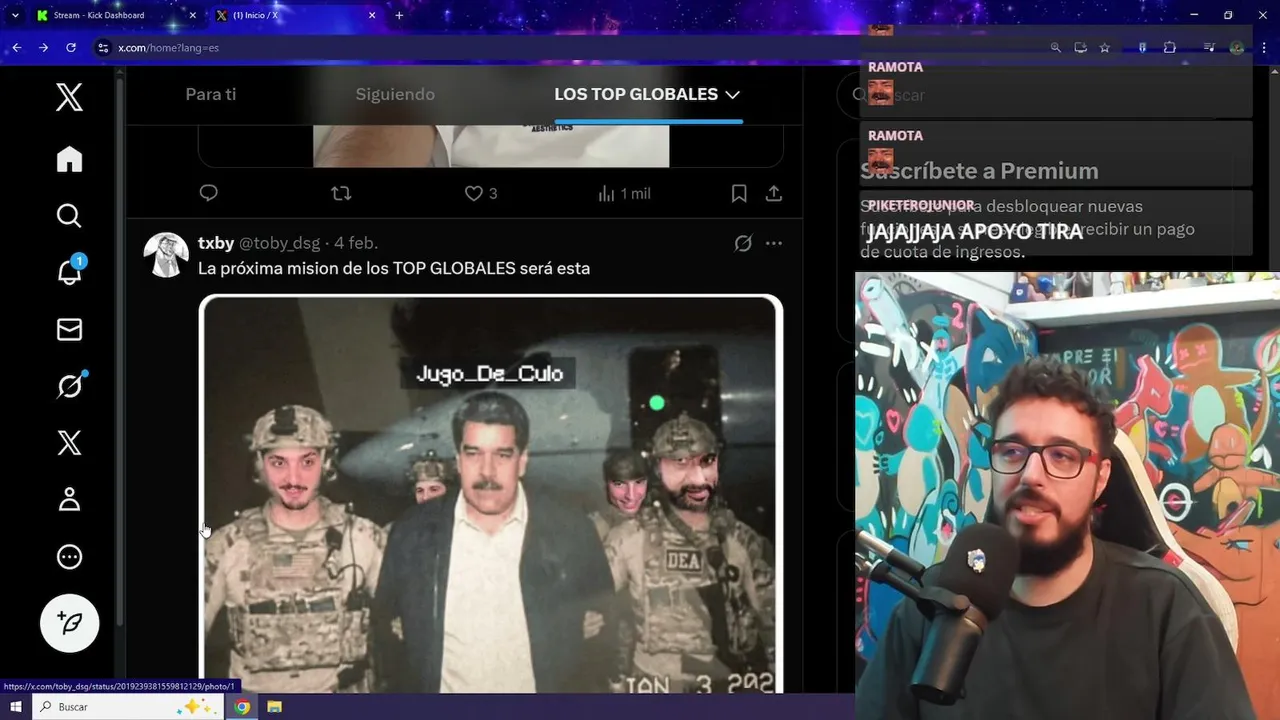Switch to the Para ti tab
Image resolution: width=1280 pixels, height=720 pixels.
coord(211,94)
